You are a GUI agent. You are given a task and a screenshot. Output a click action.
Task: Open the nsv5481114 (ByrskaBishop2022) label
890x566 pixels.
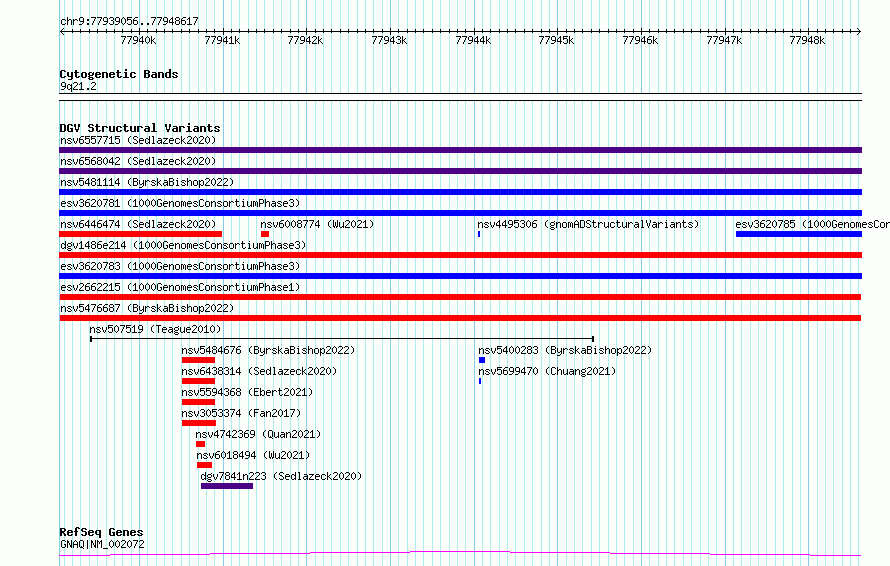[147, 182]
